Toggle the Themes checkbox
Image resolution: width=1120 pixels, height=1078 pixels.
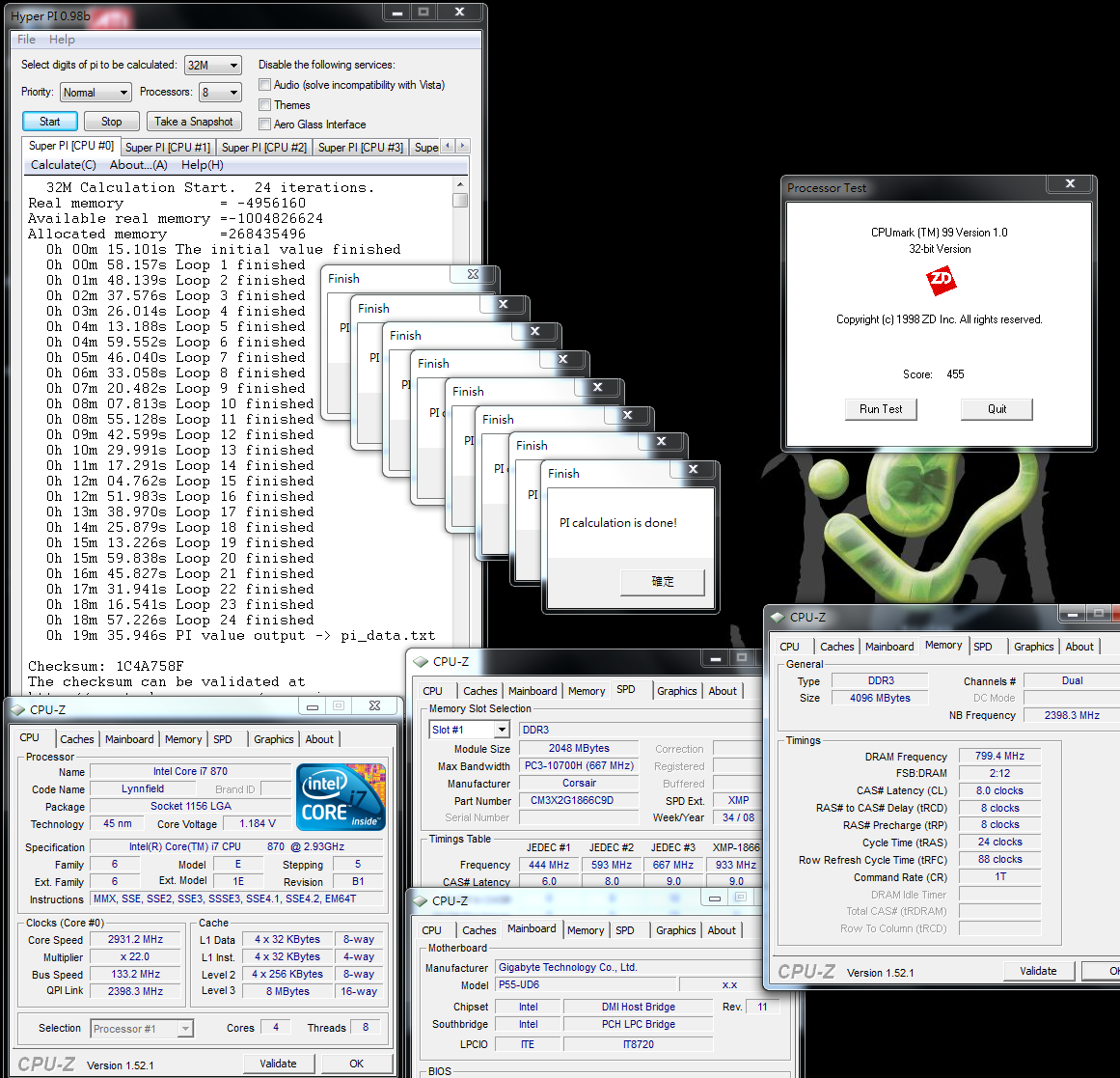pyautogui.click(x=265, y=105)
